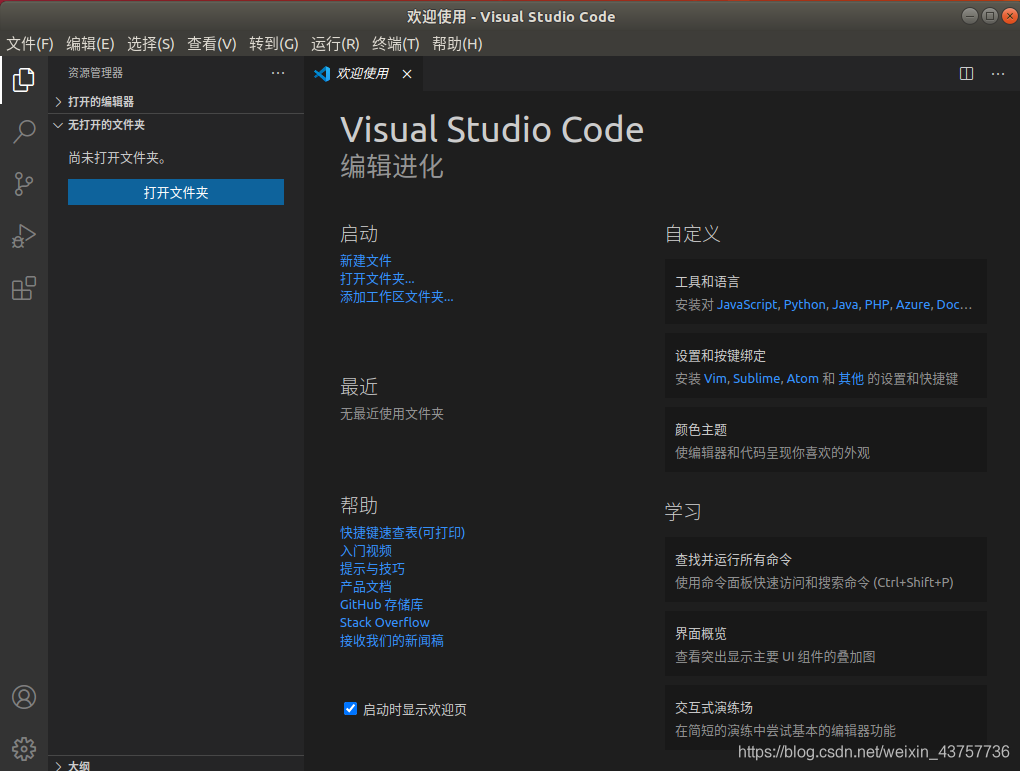Click the 接收我们的新闻稿 link
1020x771 pixels.
tap(392, 641)
